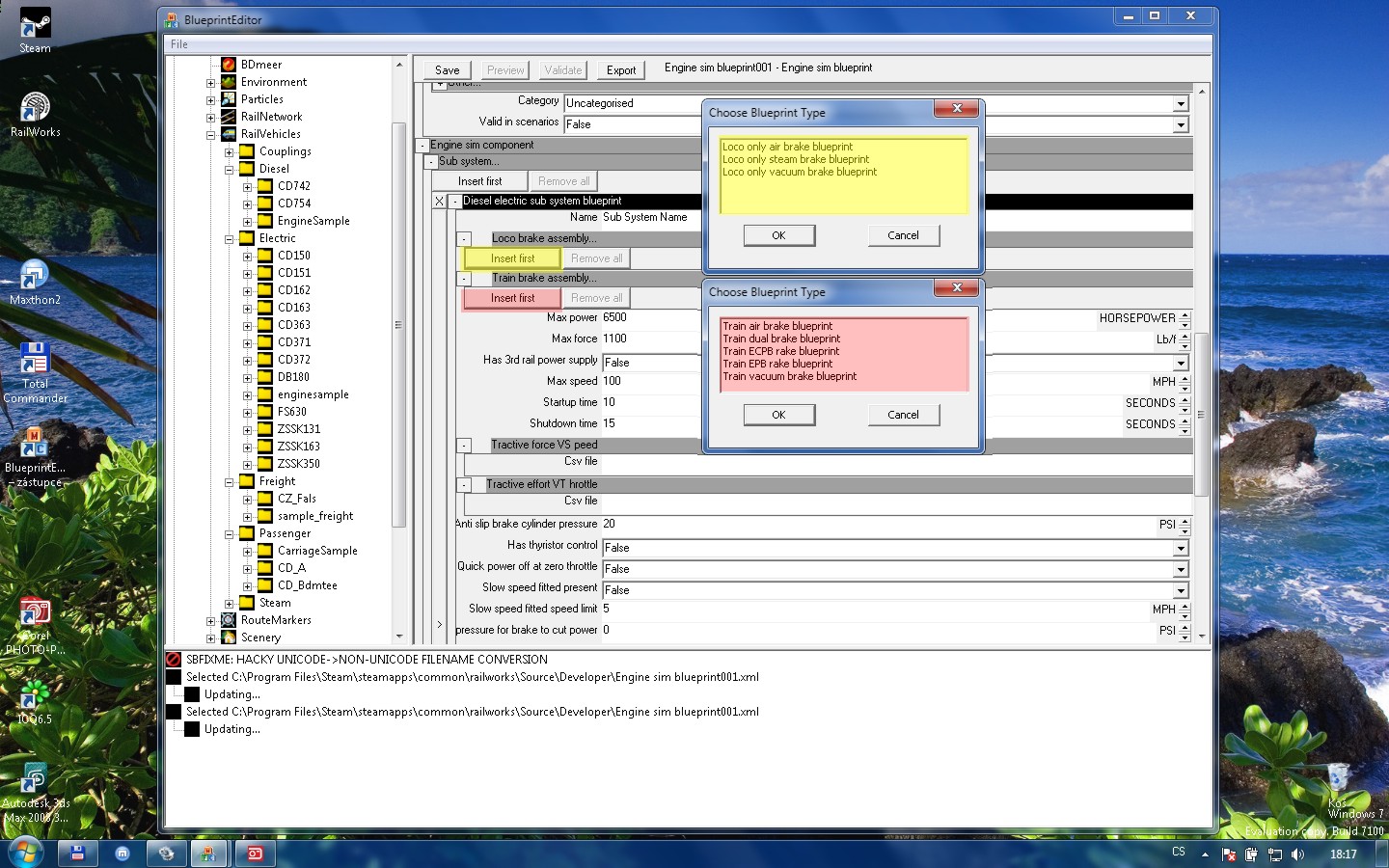
Task: Open the RailWorks desktop icon
Action: [x=35, y=114]
